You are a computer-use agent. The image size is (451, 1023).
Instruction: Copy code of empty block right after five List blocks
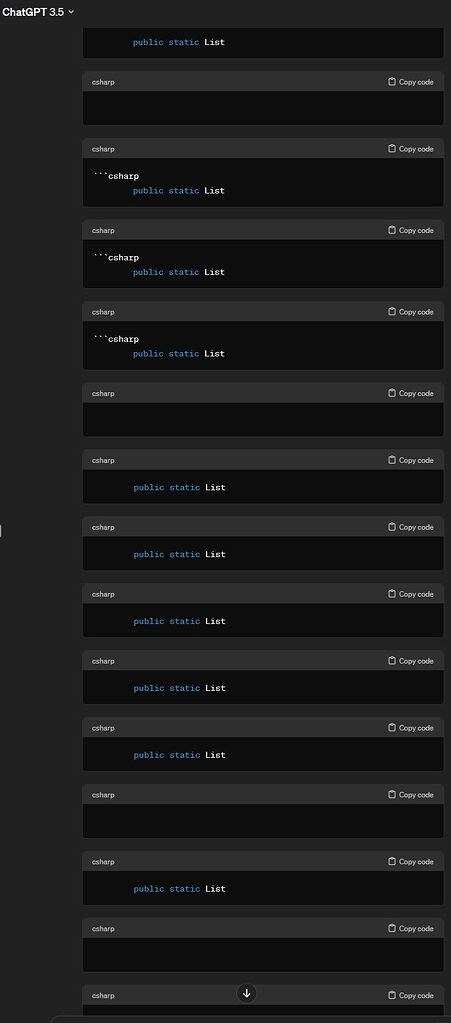(x=411, y=795)
